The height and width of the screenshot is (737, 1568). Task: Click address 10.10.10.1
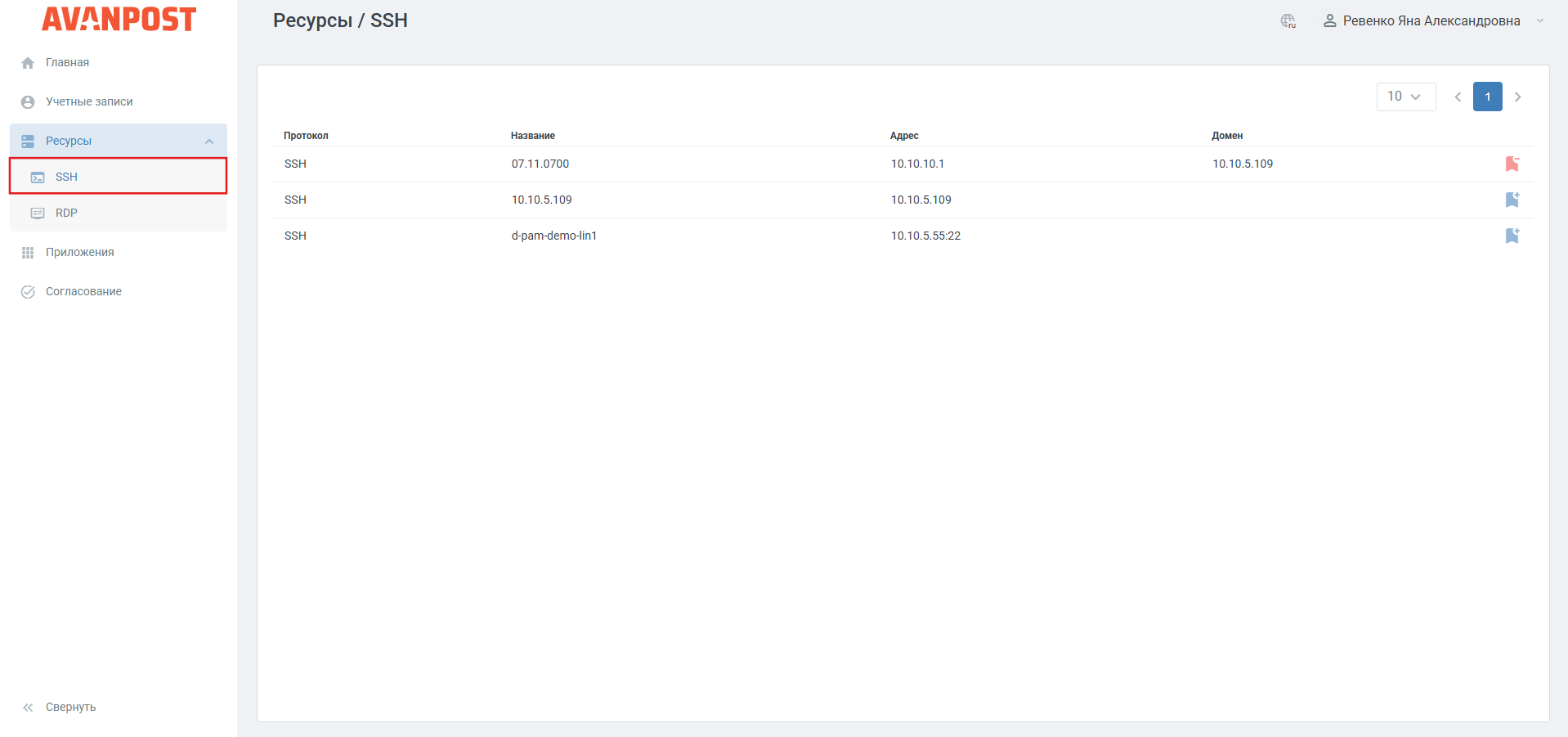point(917,164)
